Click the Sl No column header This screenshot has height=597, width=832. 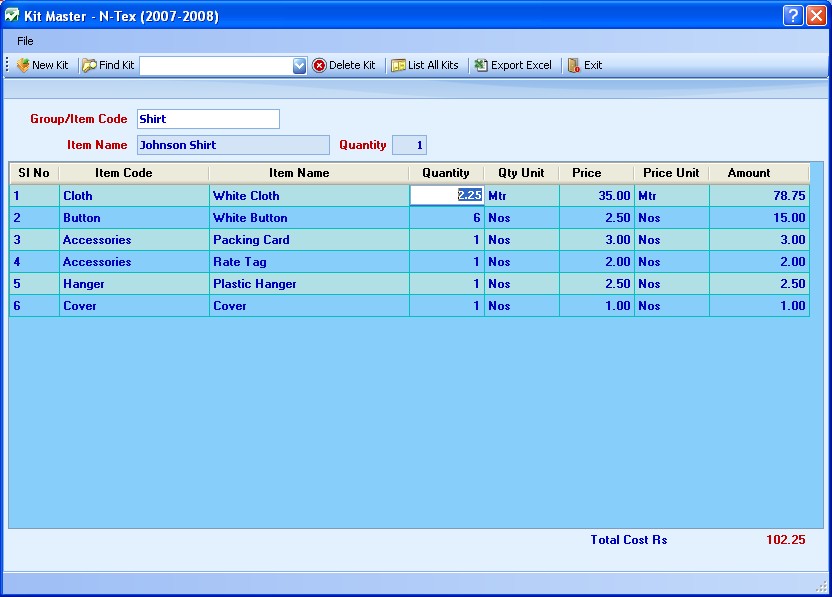pos(34,173)
